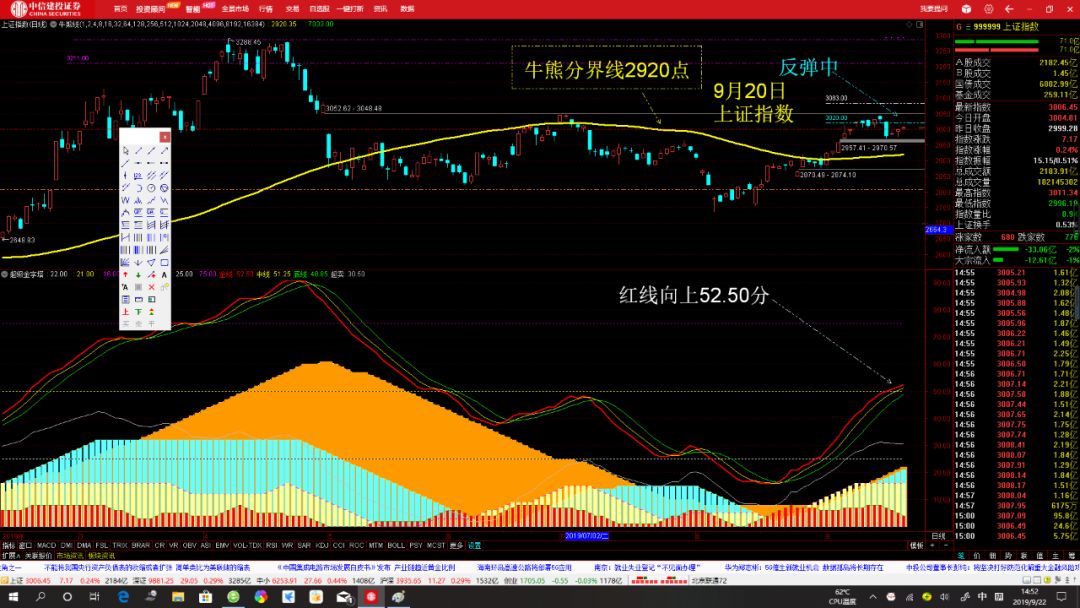Open the 日线 period selector
1080x608 pixels.
click(x=938, y=536)
